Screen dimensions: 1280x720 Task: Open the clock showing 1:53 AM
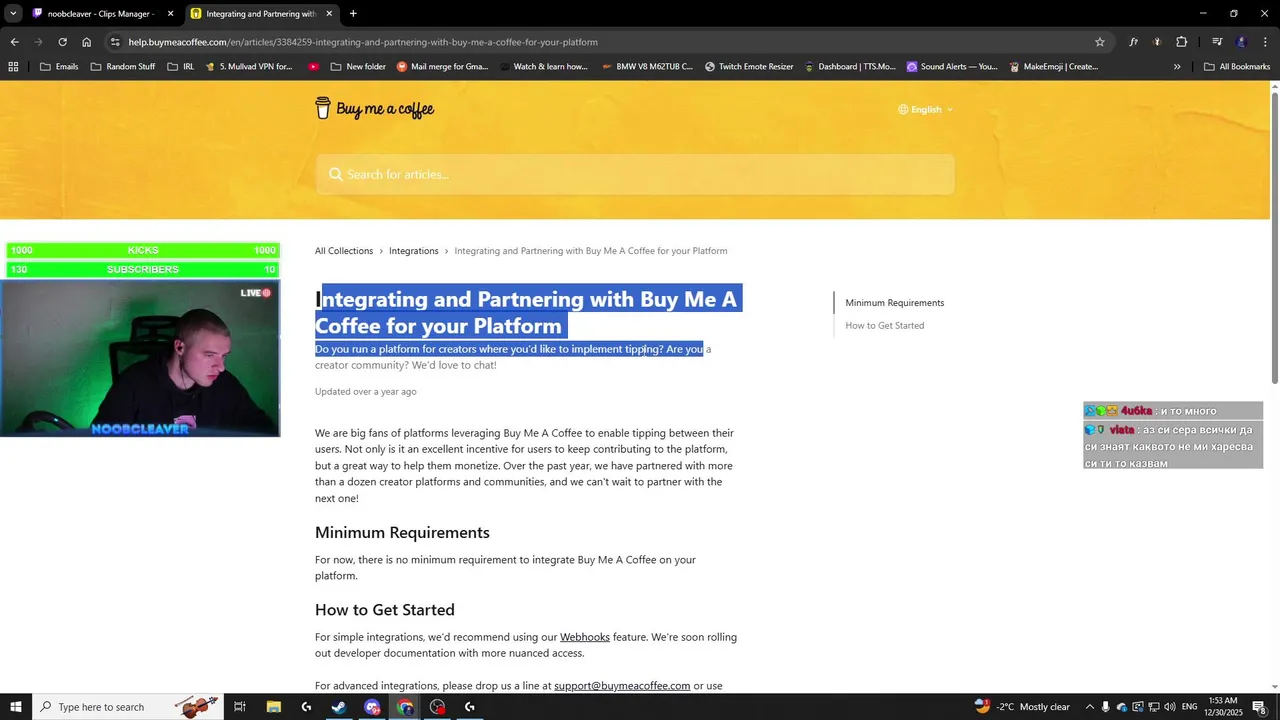(1223, 707)
